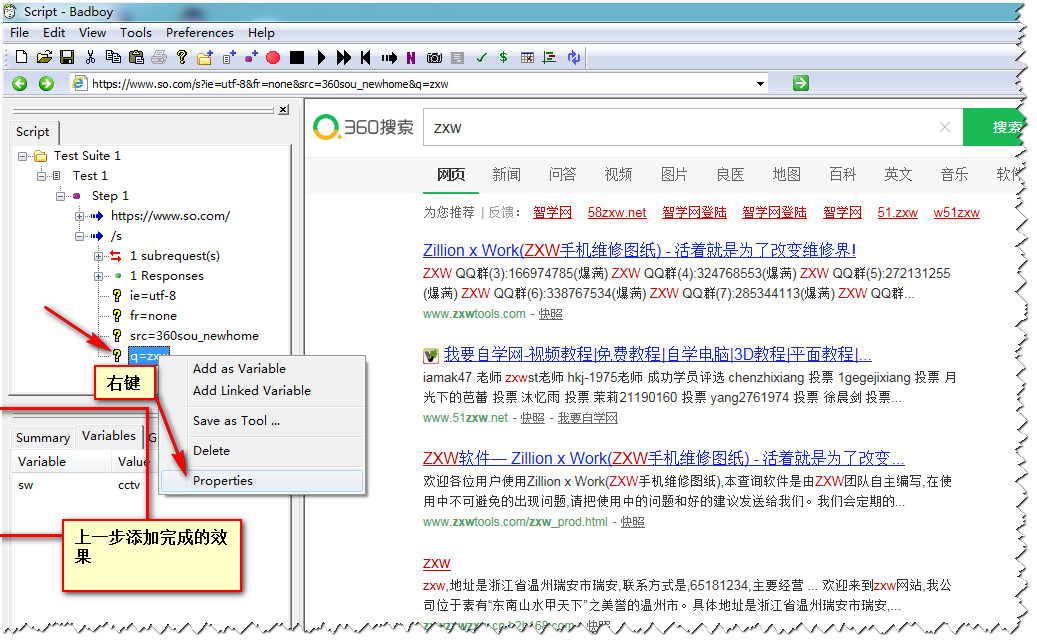Close the script pane with X button
The width and height of the screenshot is (1037, 643).
point(284,110)
